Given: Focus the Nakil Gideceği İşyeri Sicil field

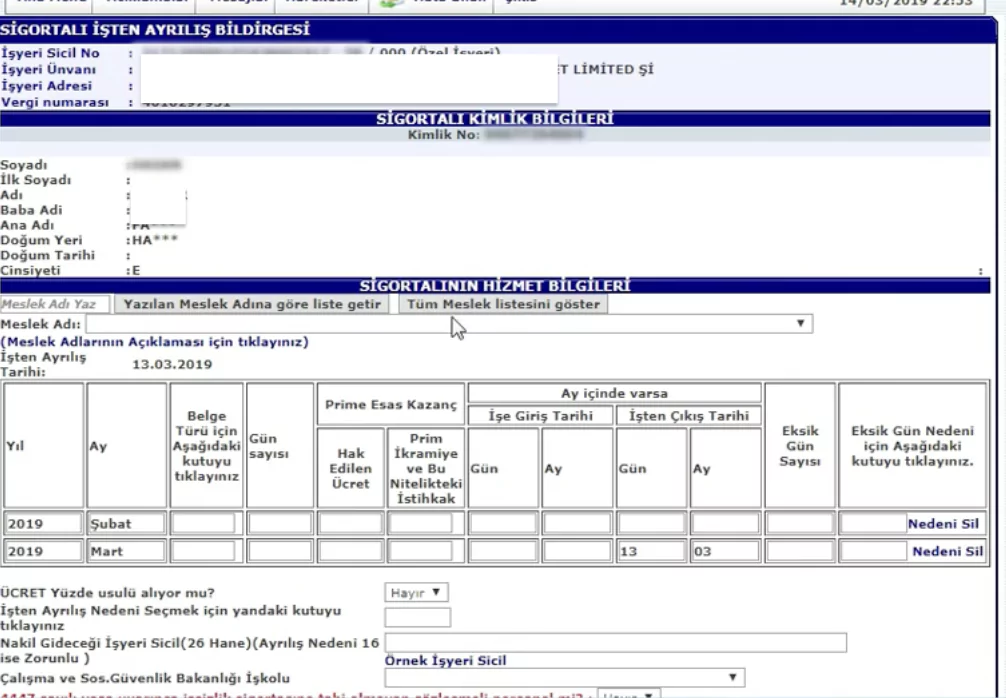Looking at the screenshot, I should coord(615,642).
